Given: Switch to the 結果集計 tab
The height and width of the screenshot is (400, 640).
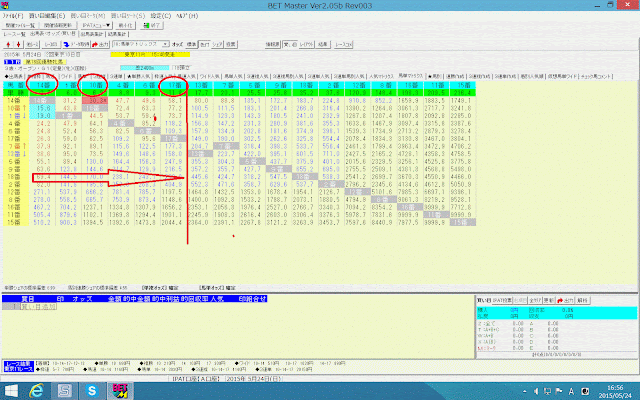Looking at the screenshot, I should click(117, 34).
